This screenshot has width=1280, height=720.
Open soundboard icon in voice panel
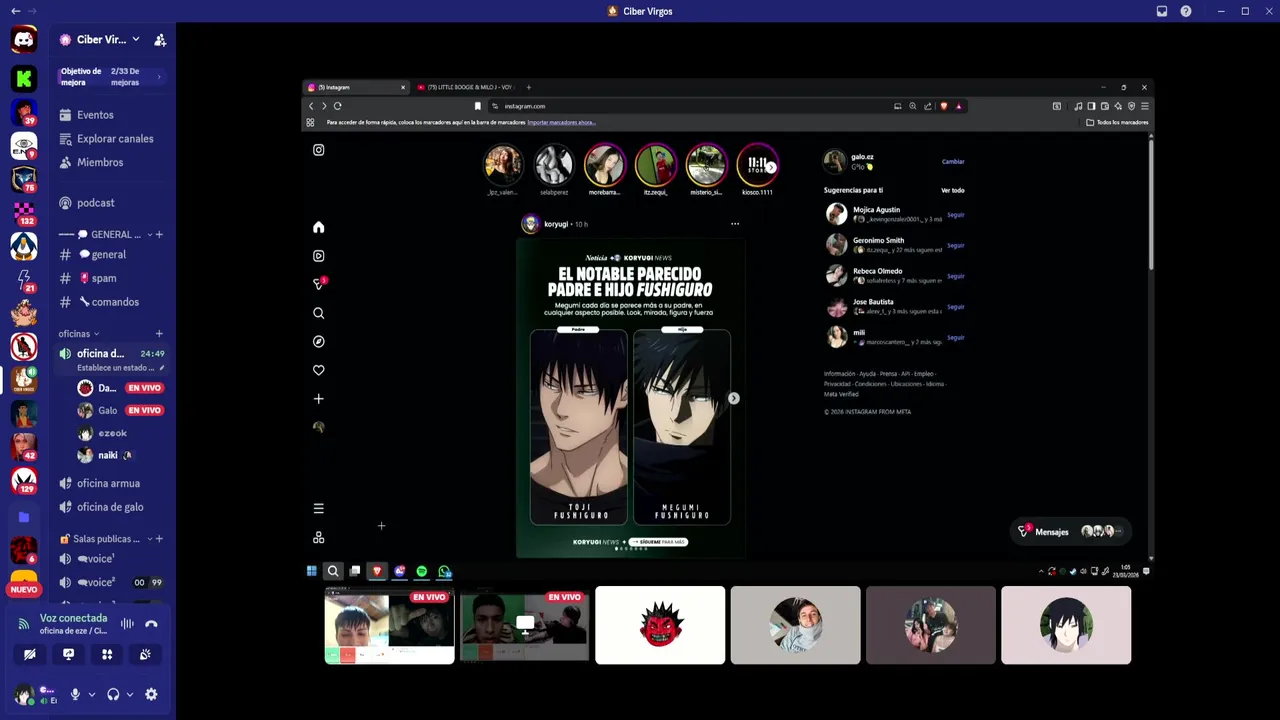145,654
